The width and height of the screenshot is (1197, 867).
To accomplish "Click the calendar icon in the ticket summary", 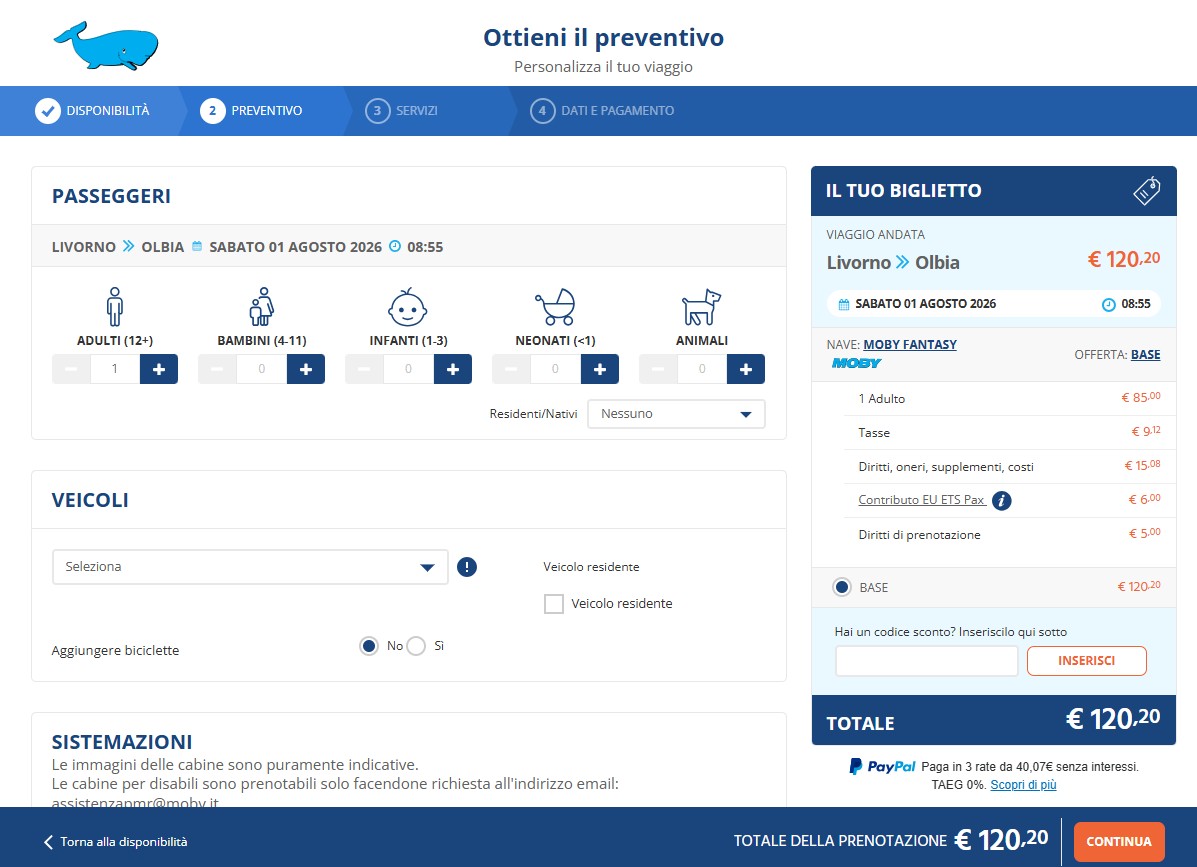I will click(x=844, y=305).
